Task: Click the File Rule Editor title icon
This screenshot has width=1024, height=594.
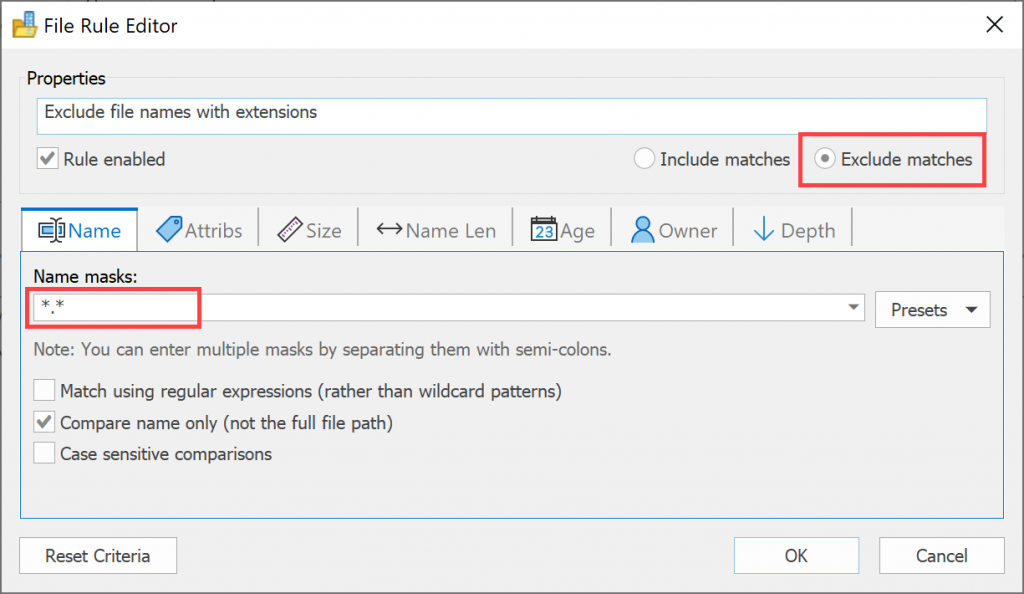Action: tap(25, 25)
